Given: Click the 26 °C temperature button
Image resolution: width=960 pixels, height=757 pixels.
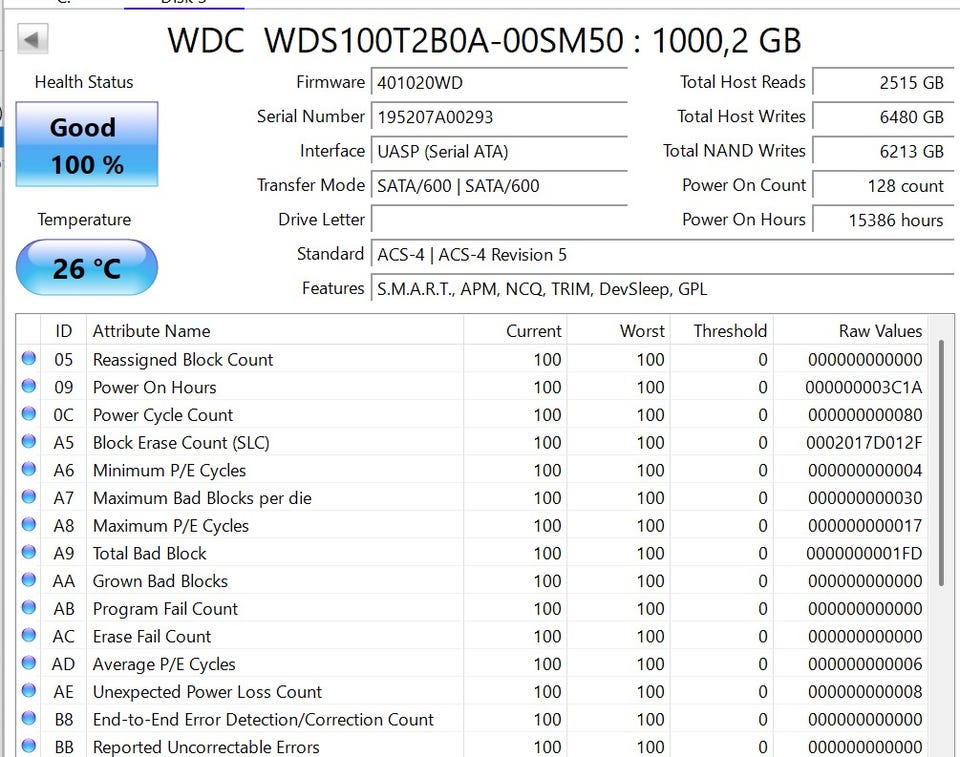Looking at the screenshot, I should (x=87, y=268).
